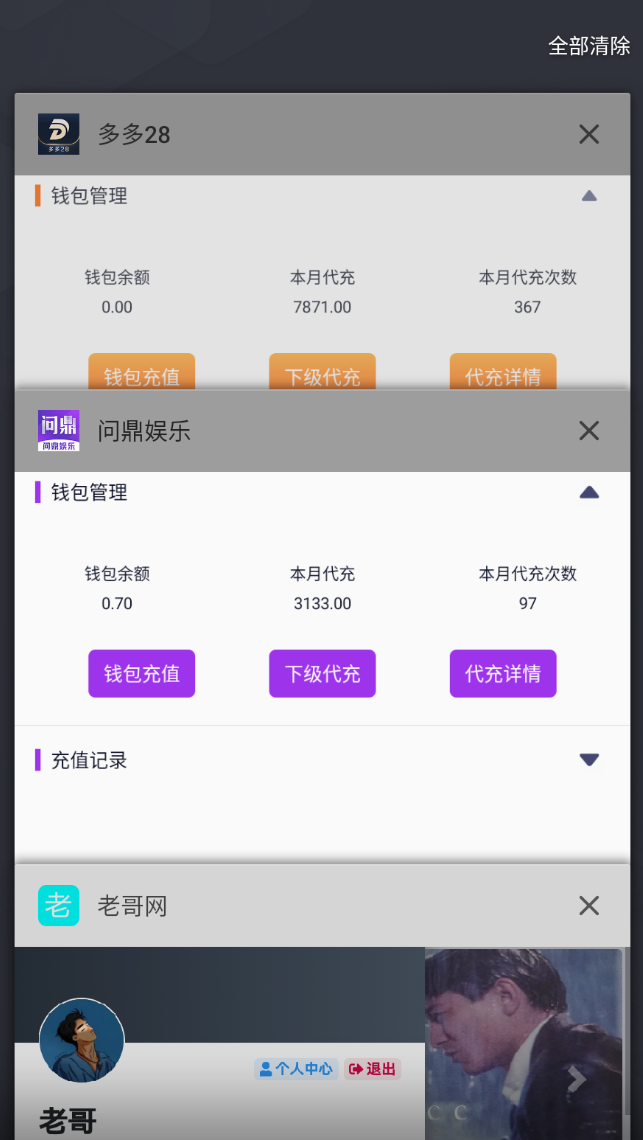This screenshot has width=643, height=1140.
Task: Tap the 问鼎娱乐 app icon
Action: [x=58, y=431]
